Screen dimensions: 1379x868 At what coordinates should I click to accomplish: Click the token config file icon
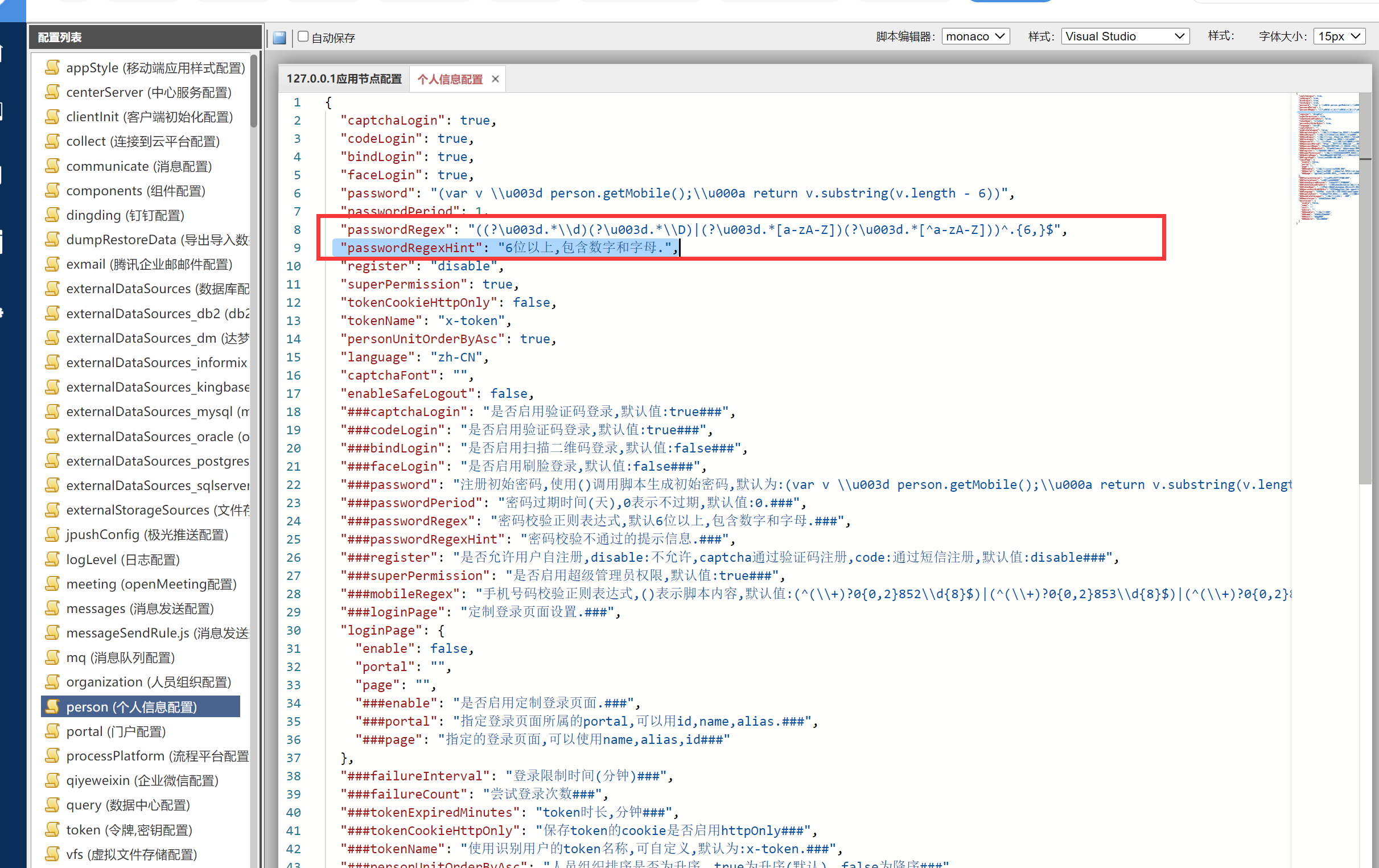click(53, 830)
